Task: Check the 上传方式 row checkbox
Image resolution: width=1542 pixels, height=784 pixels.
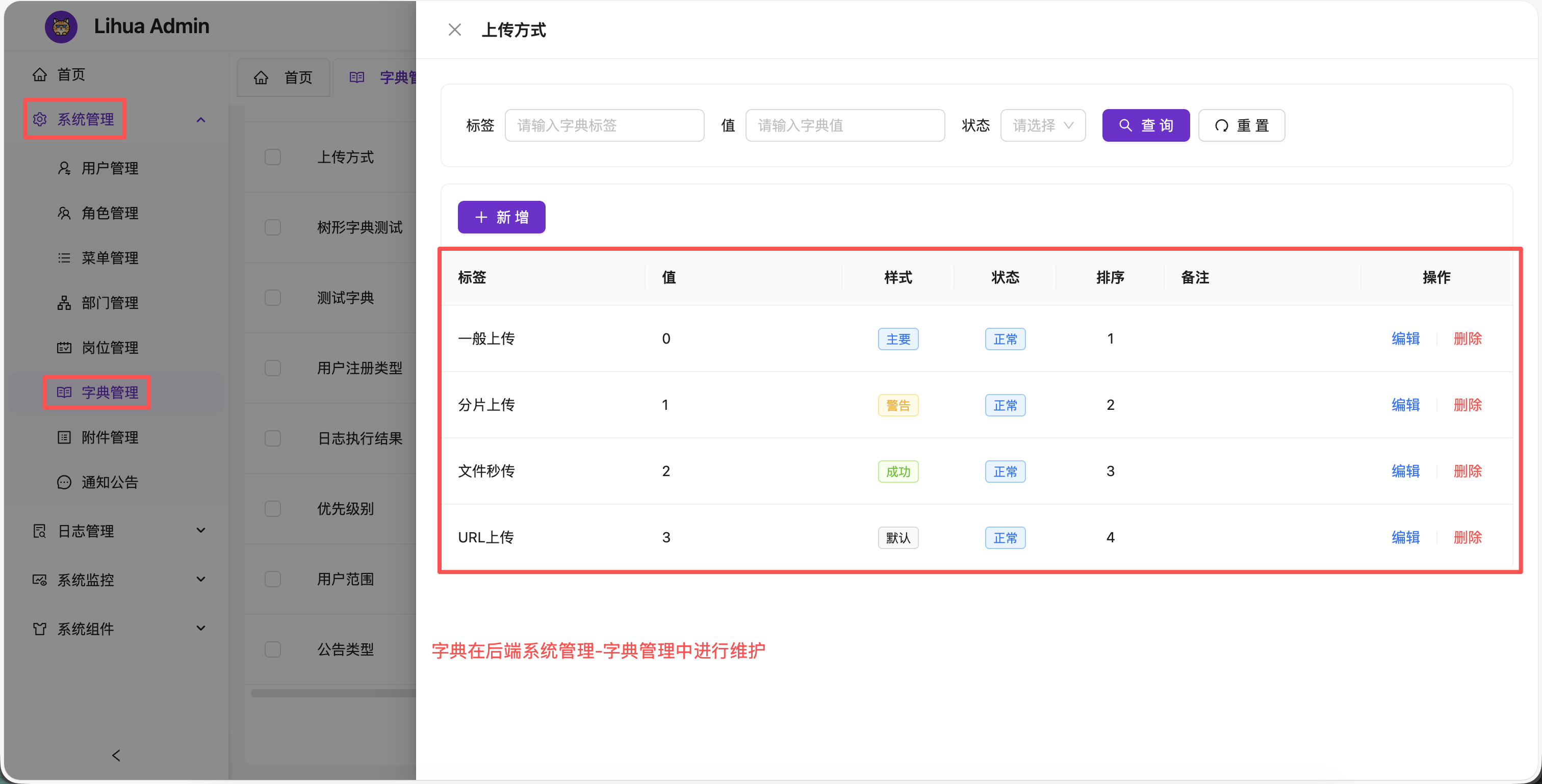Action: [273, 158]
